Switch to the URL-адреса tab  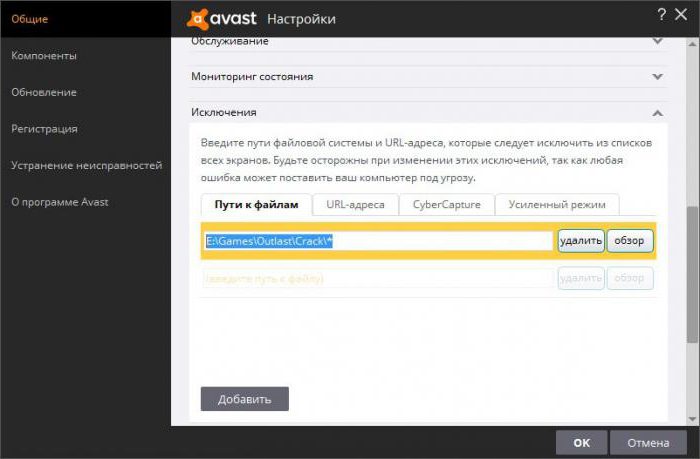(355, 204)
